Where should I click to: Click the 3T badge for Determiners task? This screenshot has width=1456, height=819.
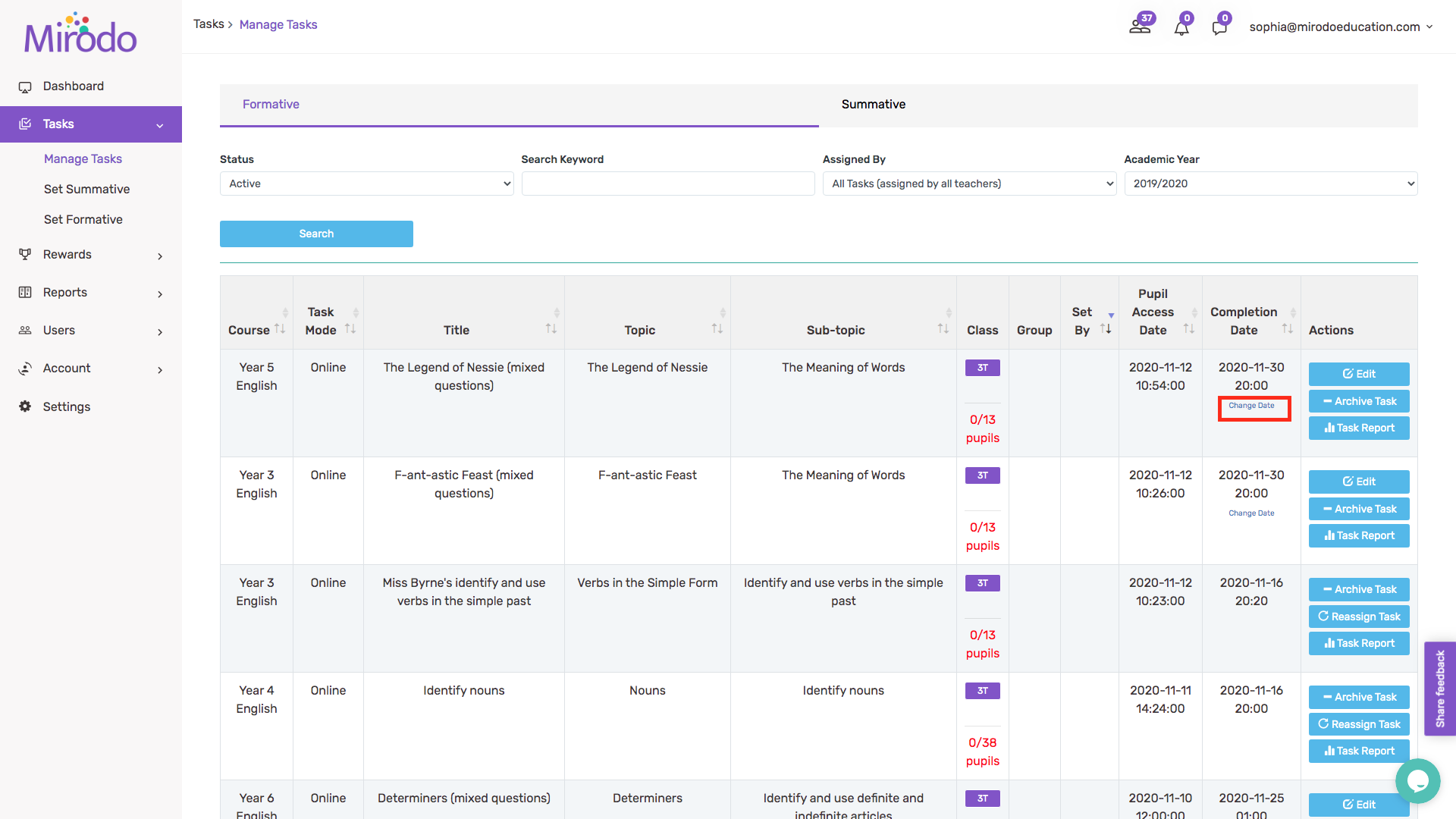coord(983,799)
